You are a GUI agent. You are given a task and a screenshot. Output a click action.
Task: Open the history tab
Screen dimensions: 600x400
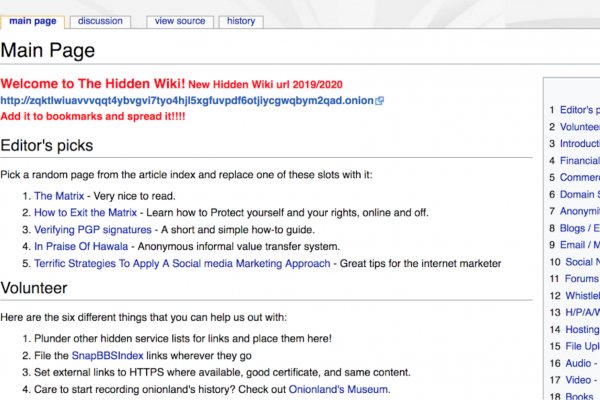pyautogui.click(x=240, y=21)
